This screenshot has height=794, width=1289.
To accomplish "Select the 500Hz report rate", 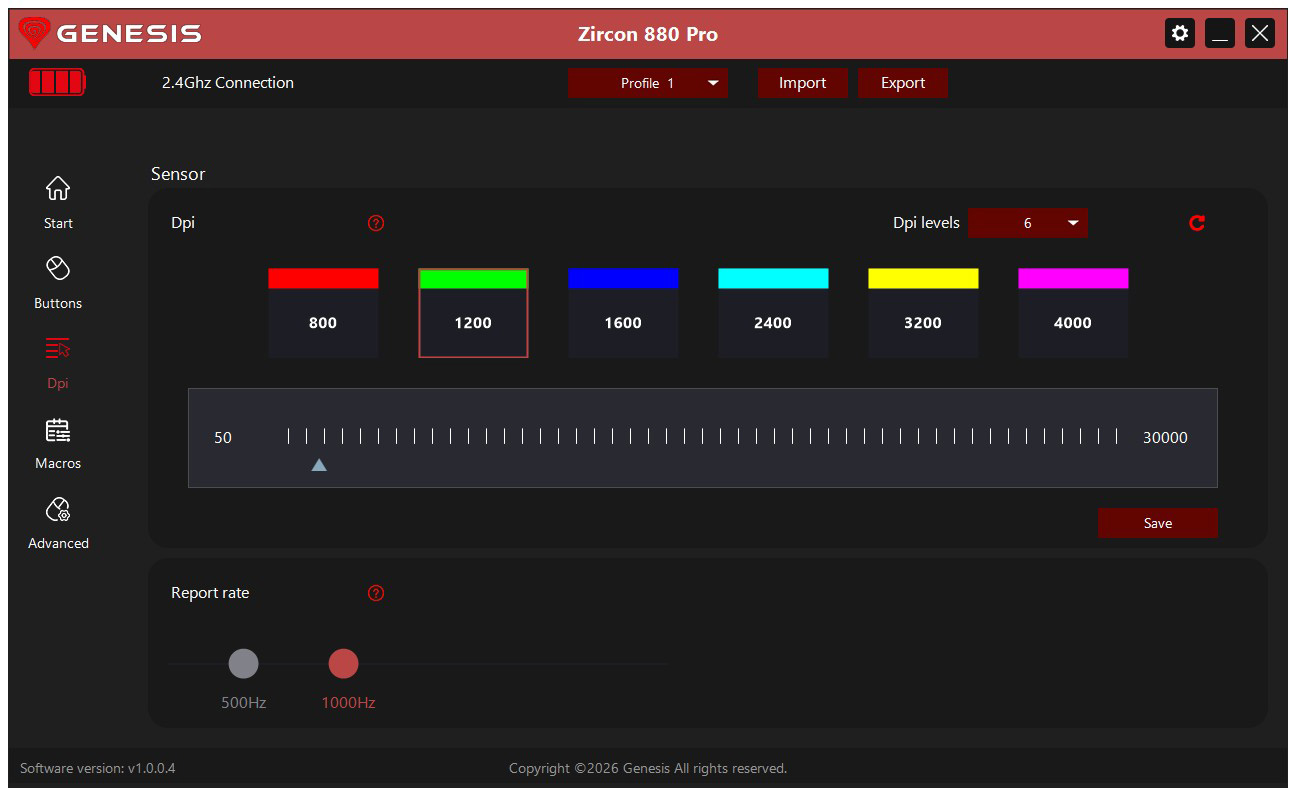I will (x=243, y=663).
